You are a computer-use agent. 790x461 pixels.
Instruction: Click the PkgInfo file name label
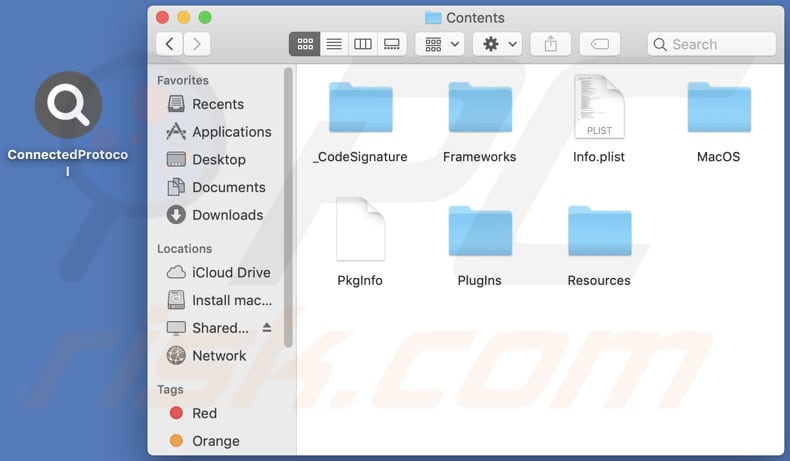coord(360,280)
